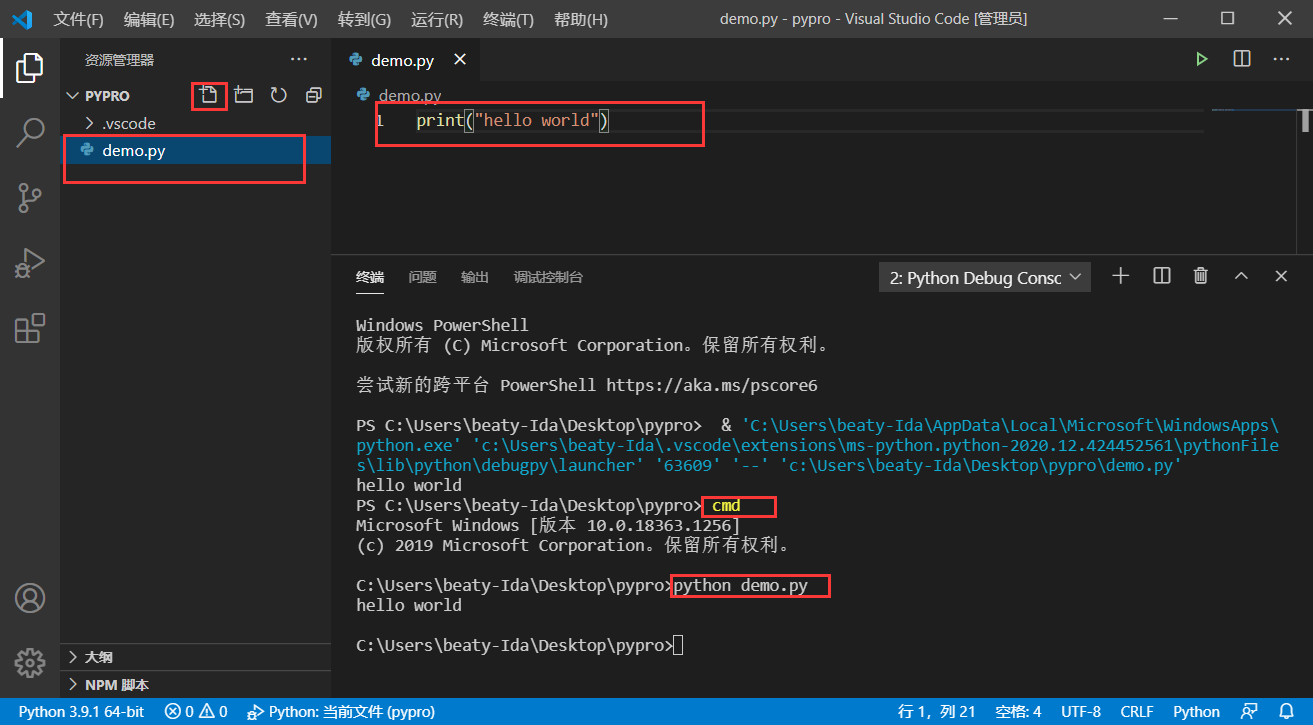The image size is (1313, 725).
Task: Select demo.py in the Explorer tree
Action: pos(196,151)
